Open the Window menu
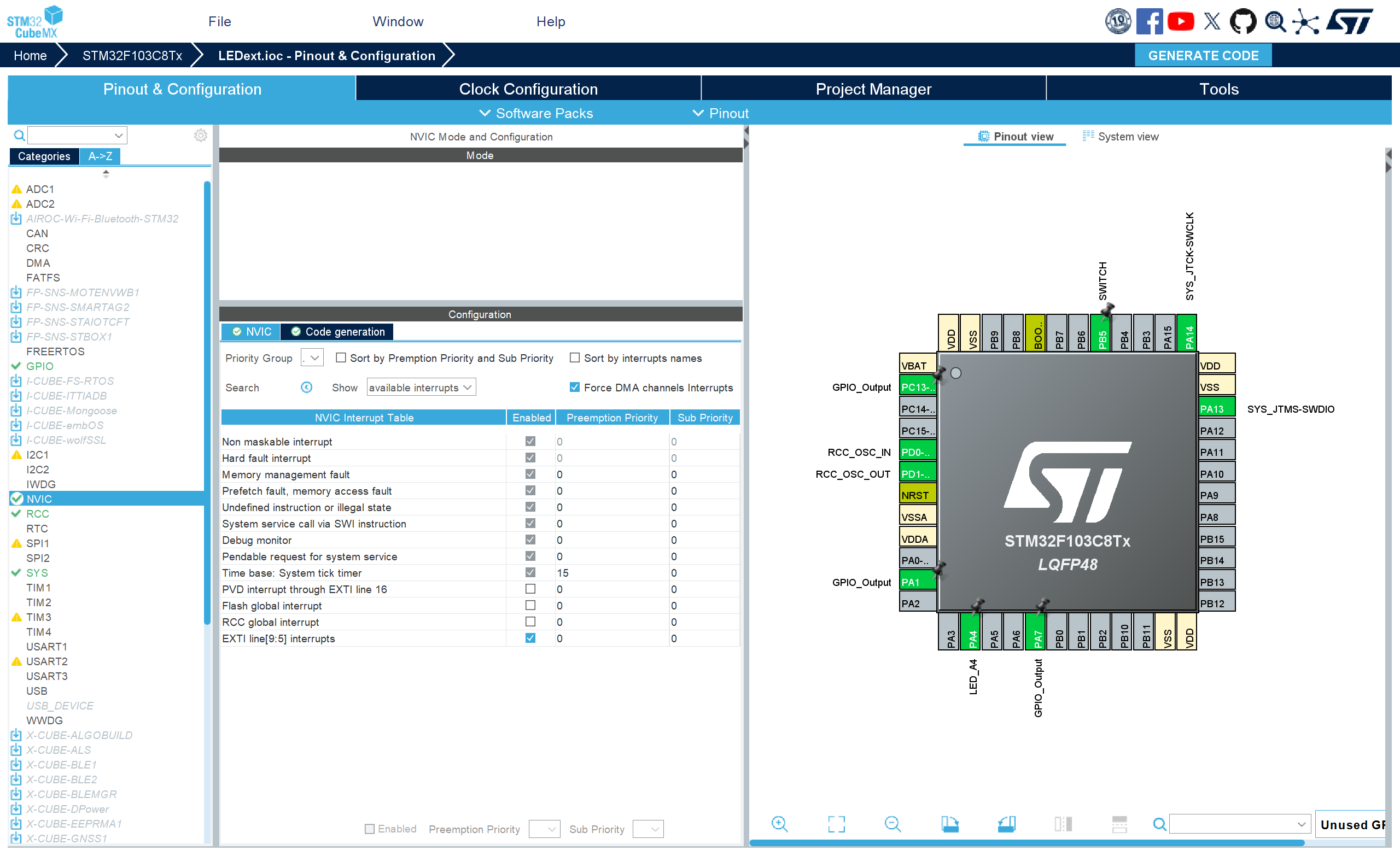The height and width of the screenshot is (856, 1400). point(398,21)
